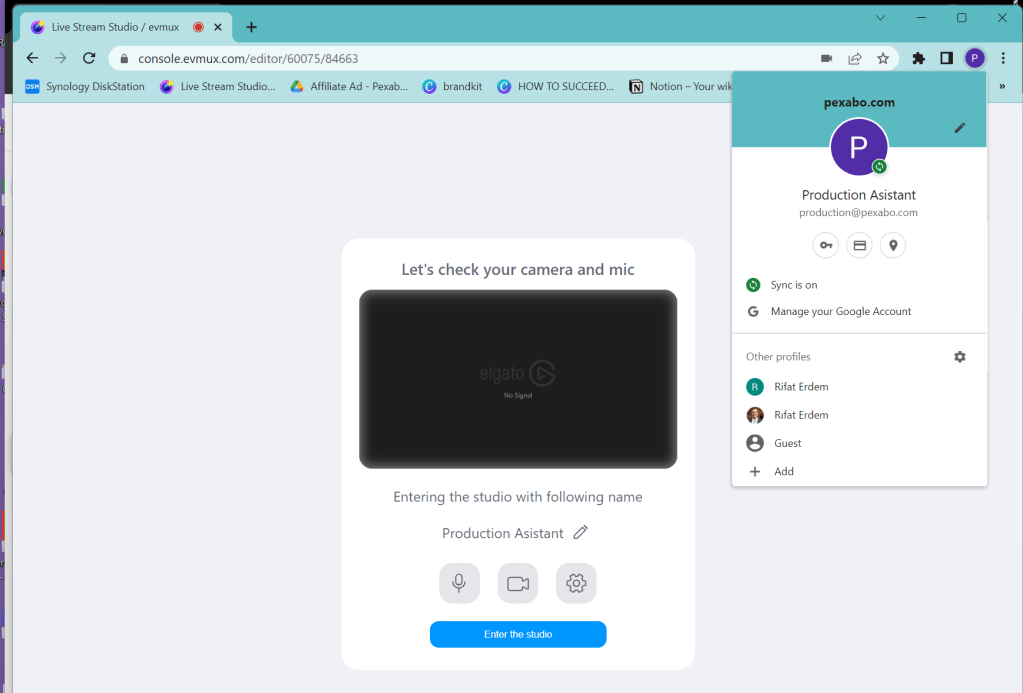1023x693 pixels.
Task: Reload the evmux page
Action: tap(89, 59)
